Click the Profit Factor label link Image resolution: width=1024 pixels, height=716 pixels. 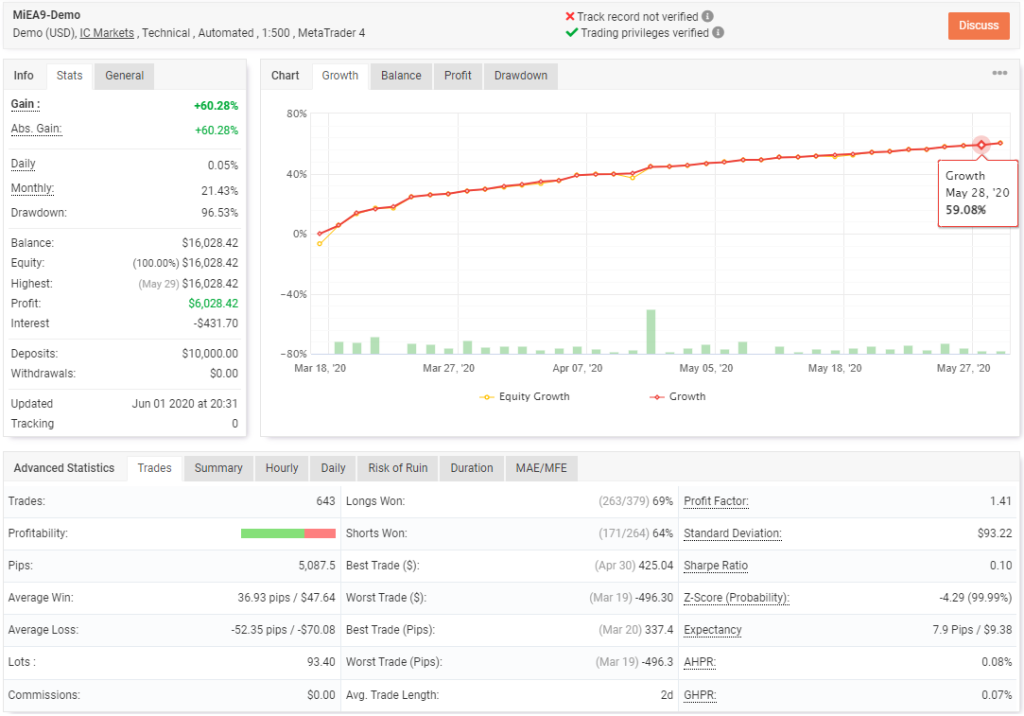coord(716,501)
